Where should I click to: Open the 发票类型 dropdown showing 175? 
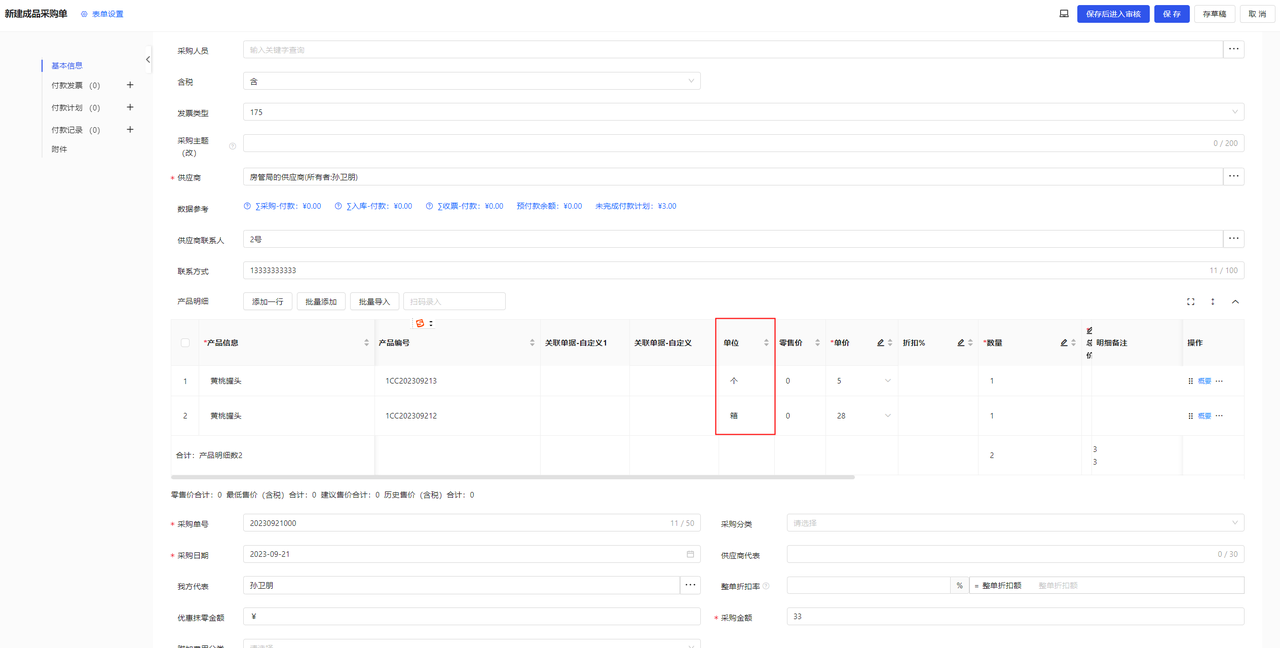click(x=744, y=112)
